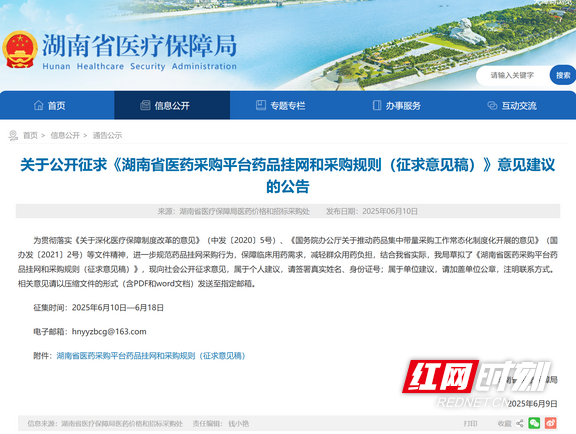Image resolution: width=576 pixels, height=434 pixels.
Task: Click the article title heading
Action: pyautogui.click(x=288, y=175)
